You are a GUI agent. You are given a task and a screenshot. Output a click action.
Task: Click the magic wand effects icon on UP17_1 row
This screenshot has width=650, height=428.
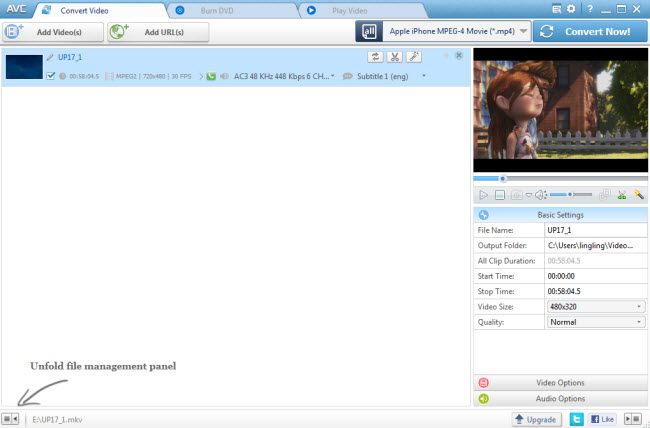[414, 57]
